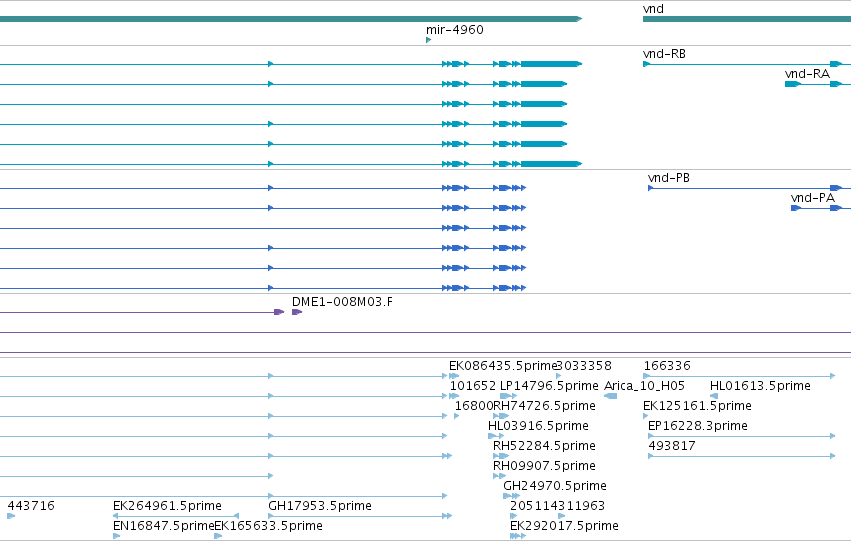Click the 3033358 feature label

point(585,366)
